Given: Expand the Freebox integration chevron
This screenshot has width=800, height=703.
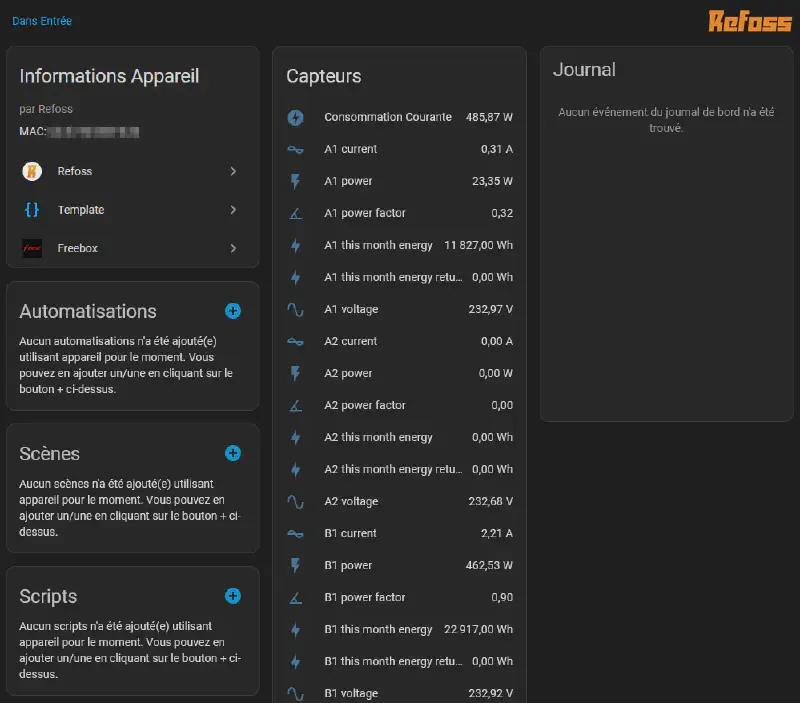Looking at the screenshot, I should click(233, 248).
